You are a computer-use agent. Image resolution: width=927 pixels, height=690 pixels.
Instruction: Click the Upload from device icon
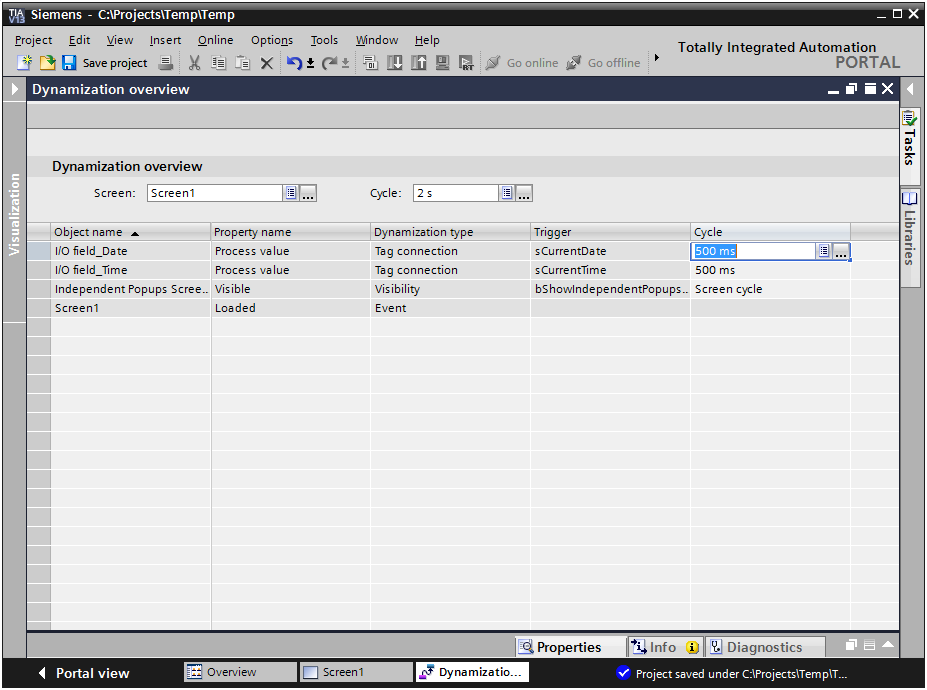(x=419, y=63)
